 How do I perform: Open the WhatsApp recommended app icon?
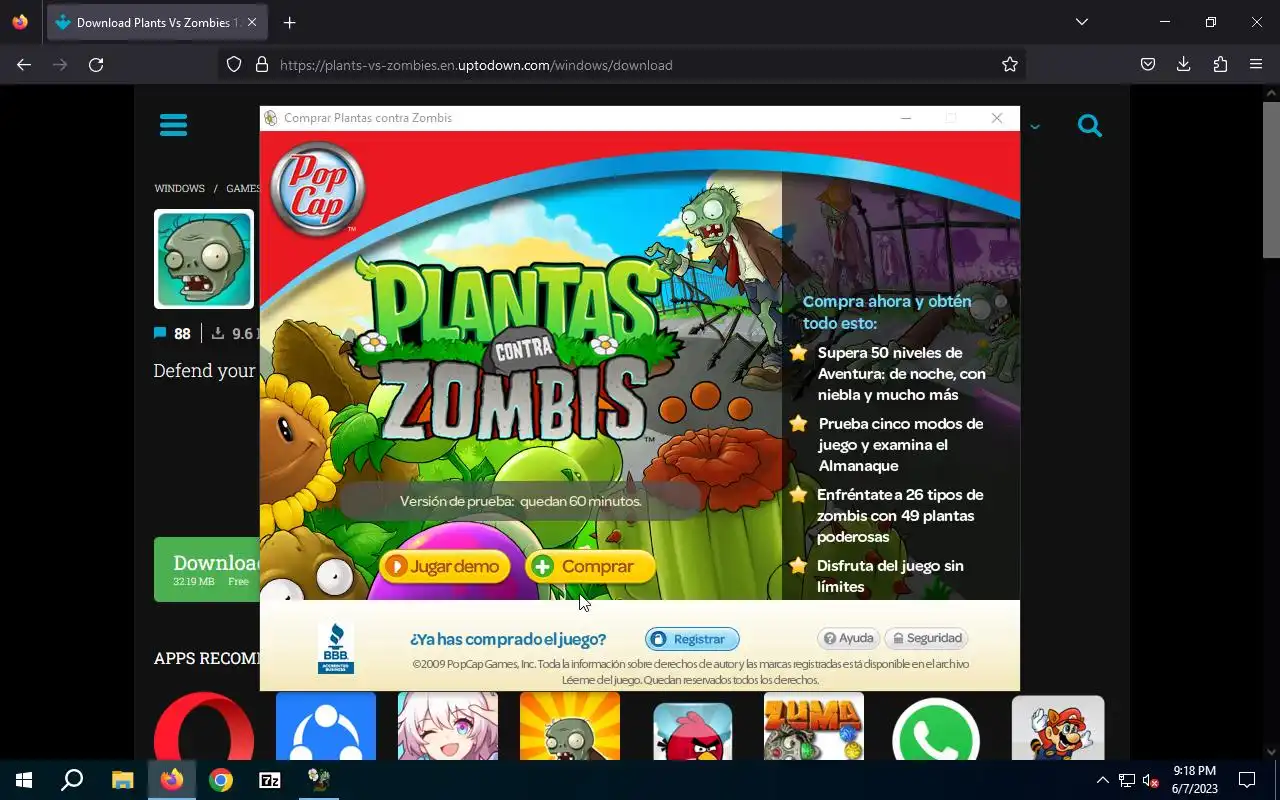pos(936,729)
